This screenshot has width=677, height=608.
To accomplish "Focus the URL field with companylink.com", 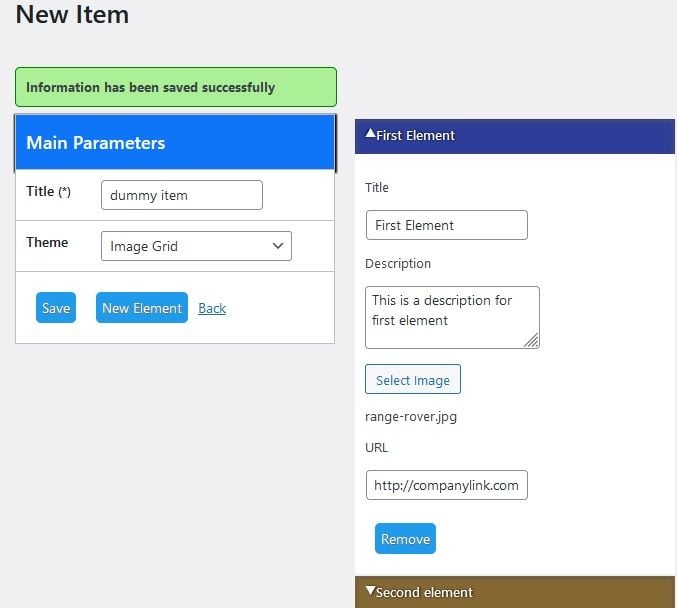I will [x=446, y=485].
